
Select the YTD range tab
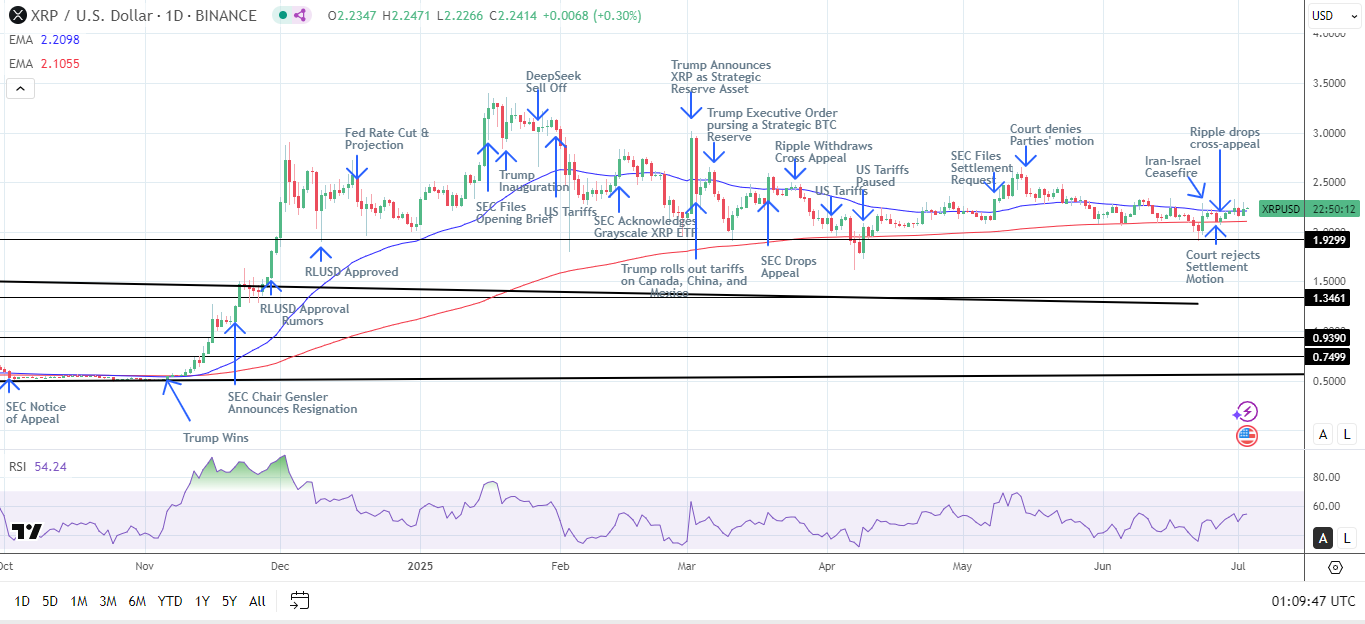point(169,600)
